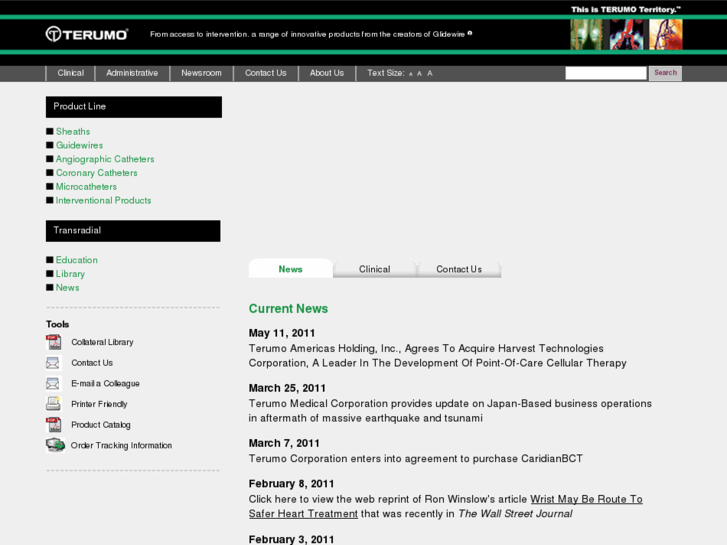Open Transradial News sidebar link

67,288
